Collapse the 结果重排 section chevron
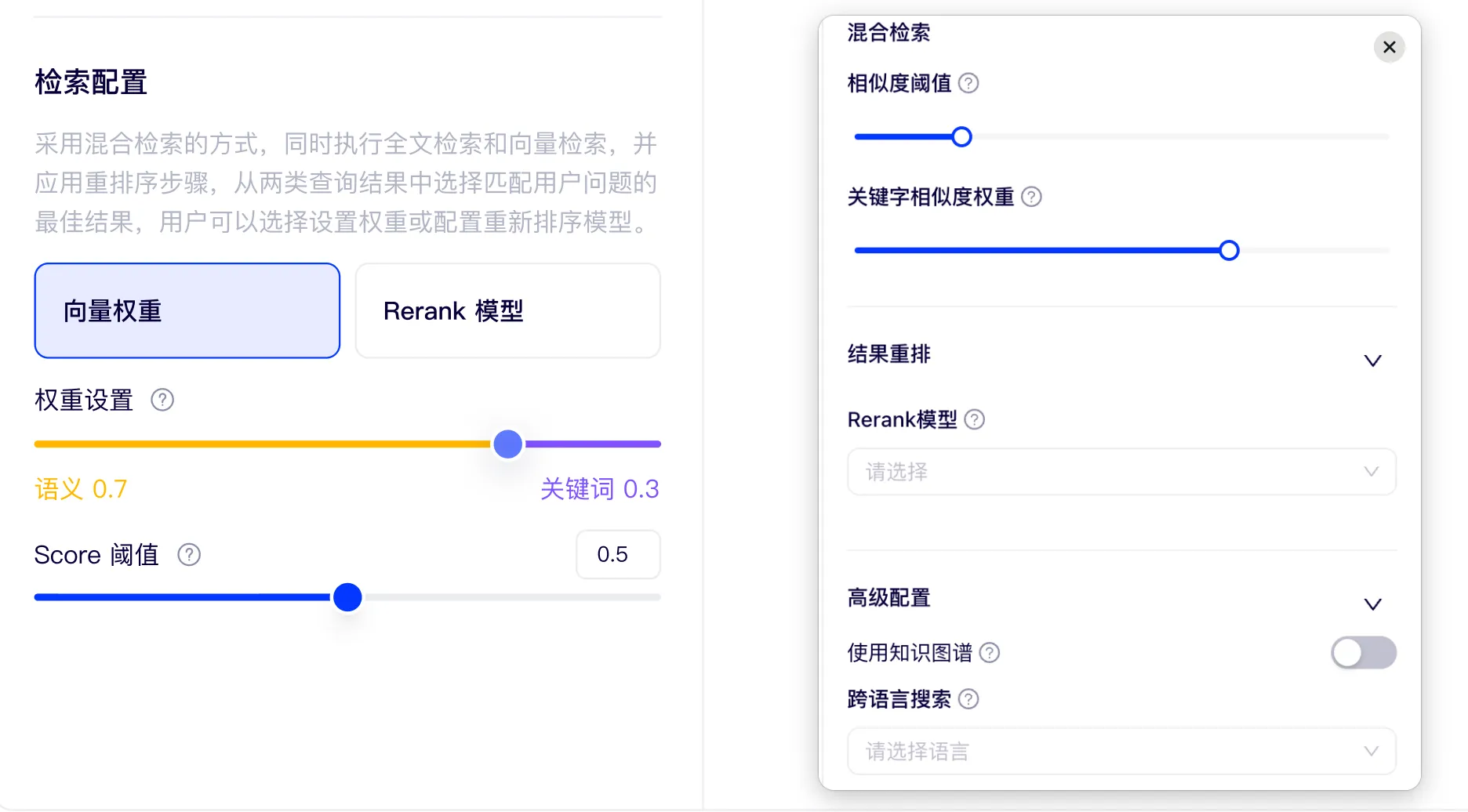1468x812 pixels. [1372, 361]
